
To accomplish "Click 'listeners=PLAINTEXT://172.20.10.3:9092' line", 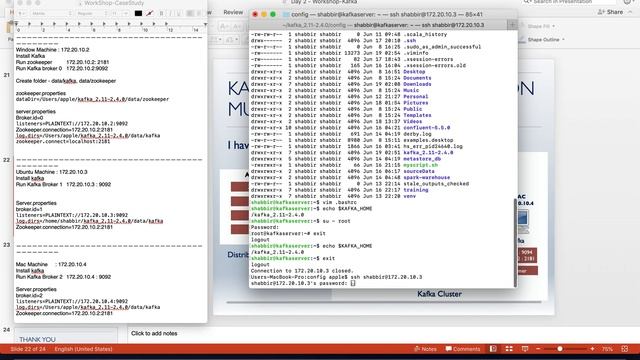I will [x=72, y=215].
